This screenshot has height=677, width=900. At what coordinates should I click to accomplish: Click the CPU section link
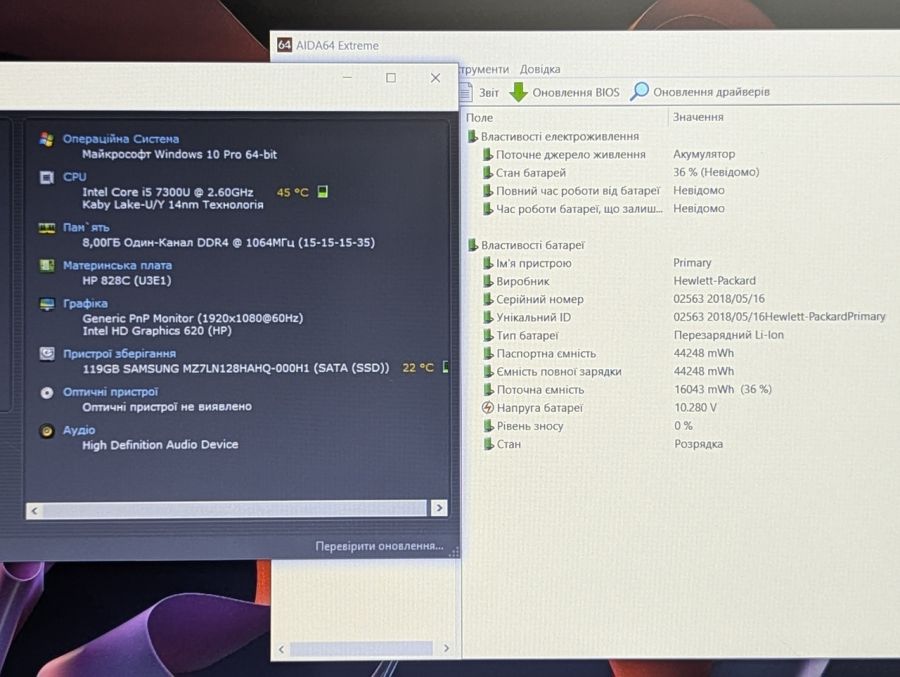coord(75,177)
